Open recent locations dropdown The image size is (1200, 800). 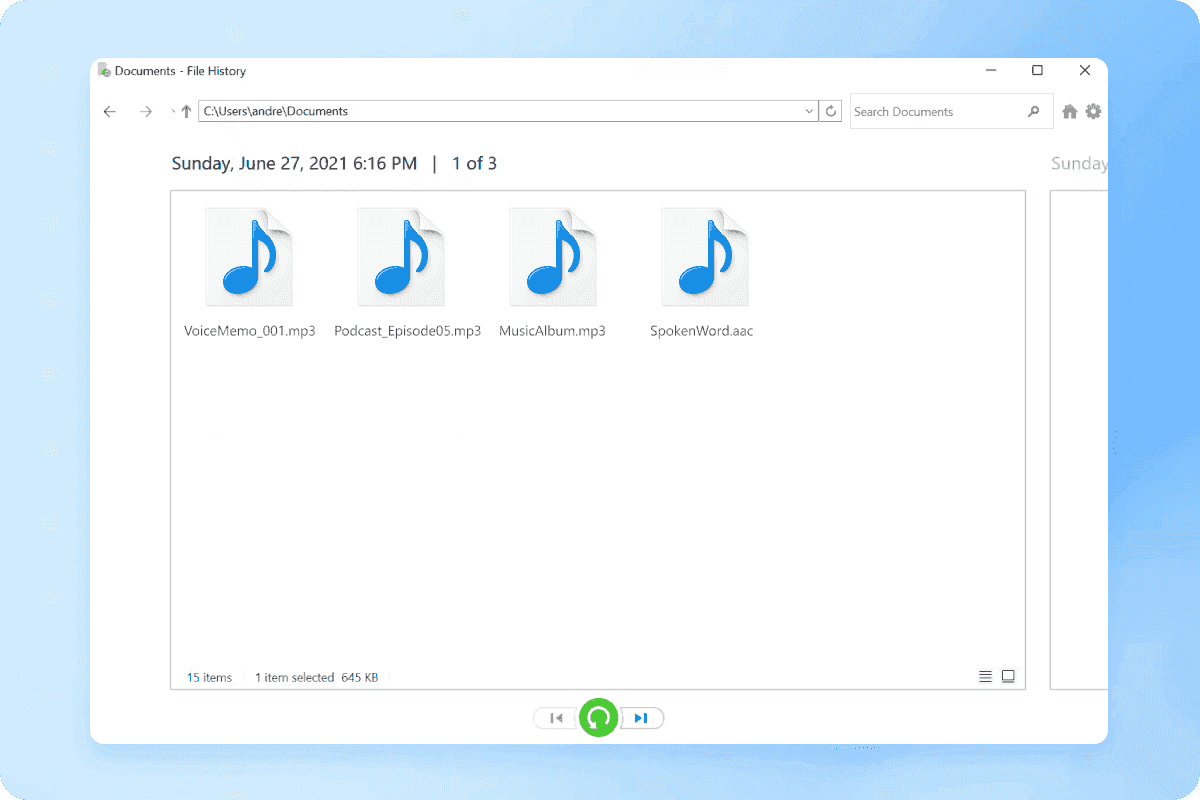pos(173,111)
